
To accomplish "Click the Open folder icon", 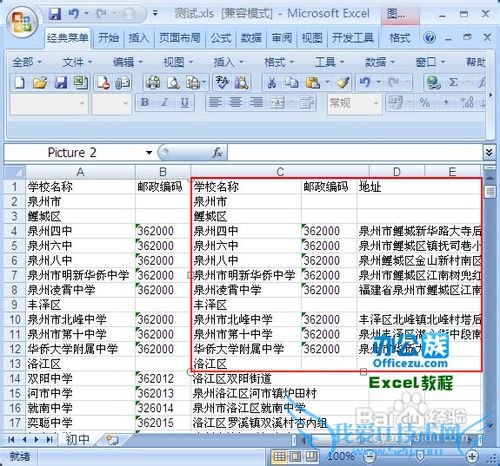I will tap(40, 83).
